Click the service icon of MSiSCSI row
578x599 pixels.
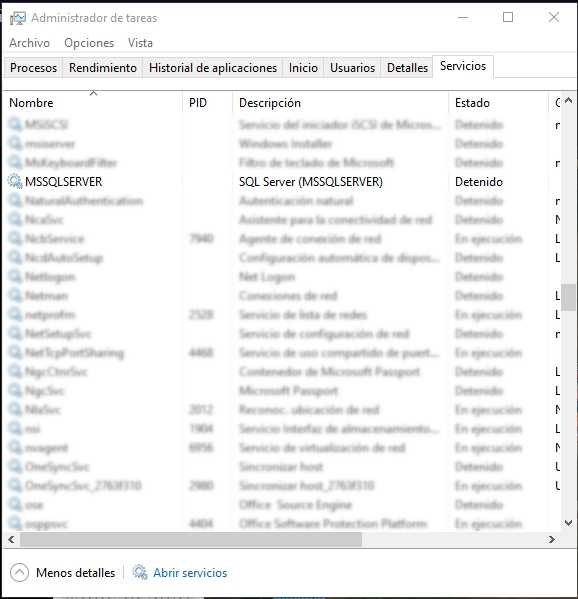tap(15, 125)
